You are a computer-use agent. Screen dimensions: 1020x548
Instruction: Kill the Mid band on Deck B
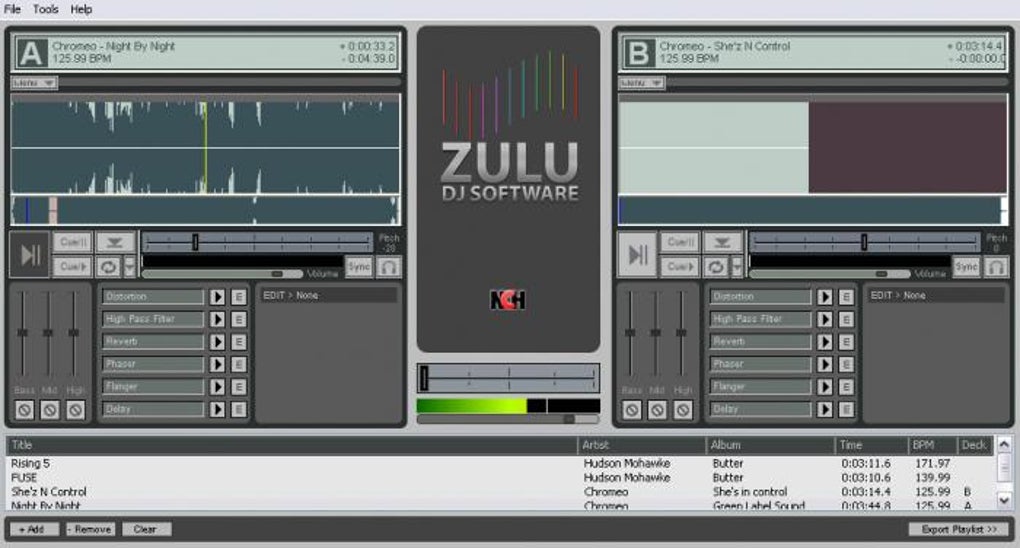[x=657, y=410]
